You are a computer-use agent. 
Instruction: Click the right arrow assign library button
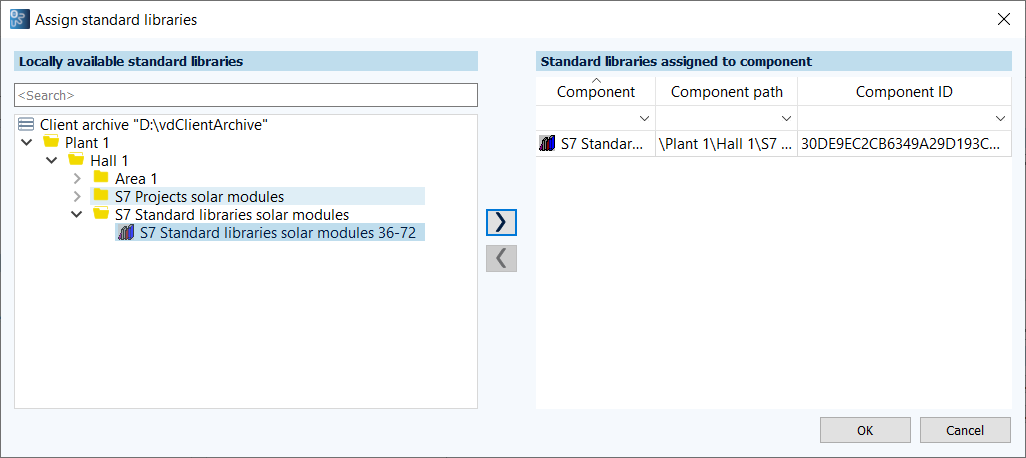click(501, 222)
